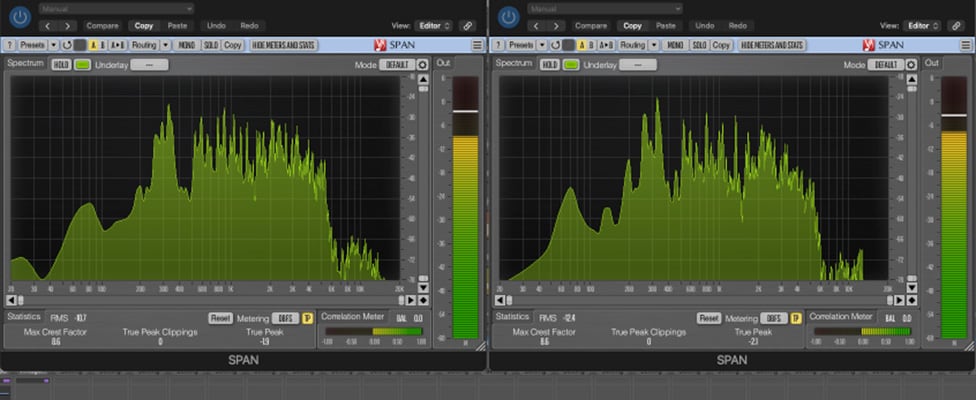Select Correlation Meter tab in right SPAN
Screen dimensions: 976x400
click(x=841, y=317)
